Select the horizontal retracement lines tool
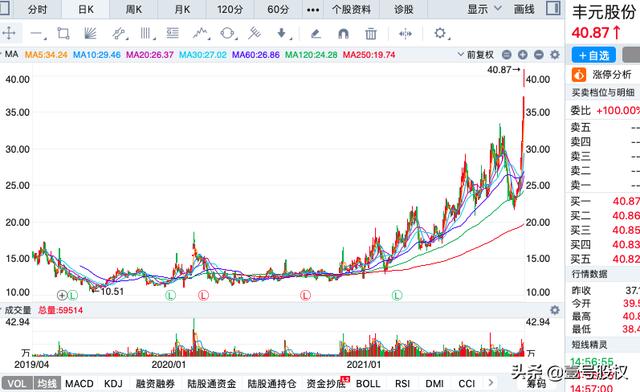640x392 pixels. 173,33
